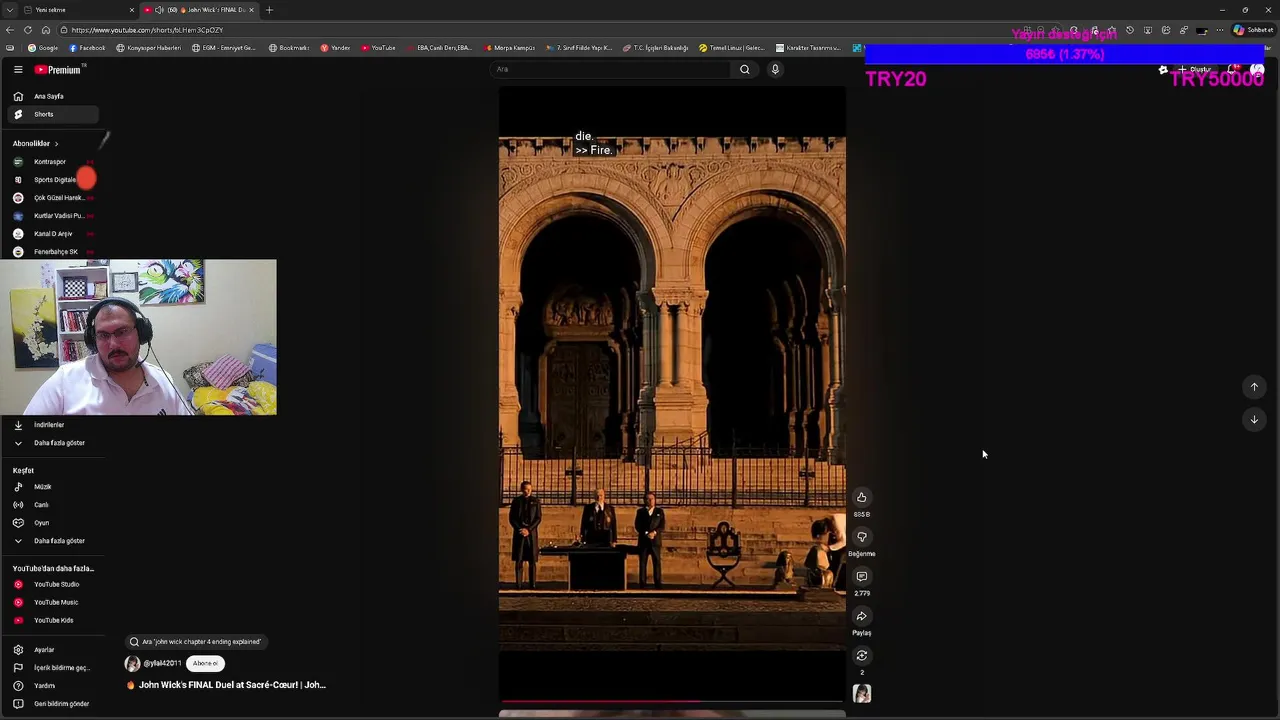
Task: Click the Oluştur create button
Action: [1194, 70]
